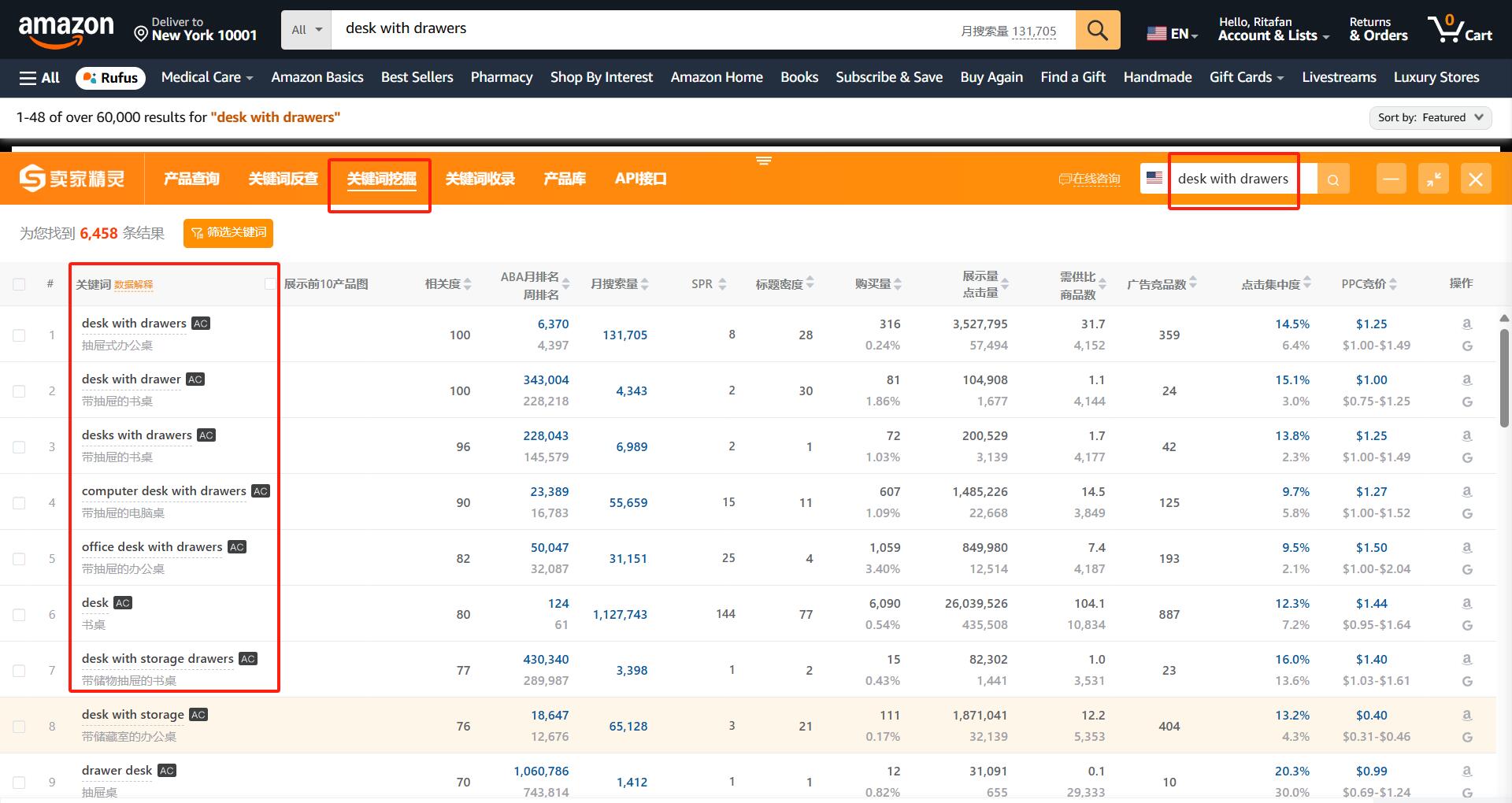The width and height of the screenshot is (1512, 803).
Task: Click the Google 'G' icon in desk with drawer row
Action: tap(1467, 401)
